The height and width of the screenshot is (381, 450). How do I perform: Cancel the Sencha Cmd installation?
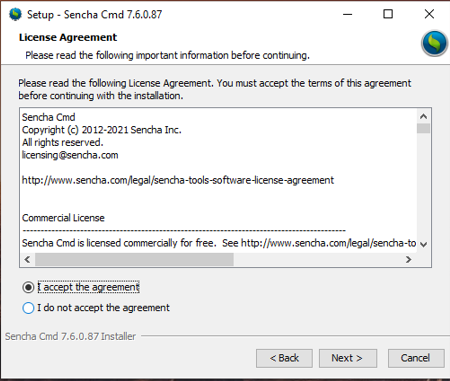416,358
